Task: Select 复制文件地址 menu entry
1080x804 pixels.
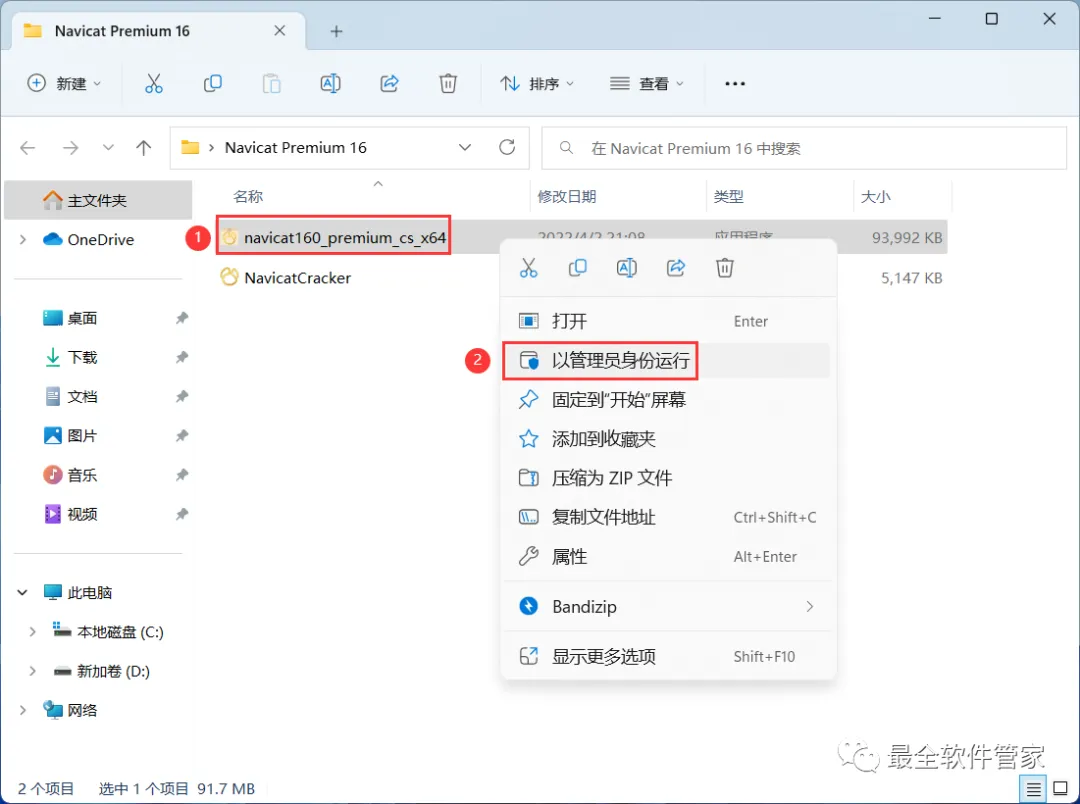Action: tap(667, 517)
